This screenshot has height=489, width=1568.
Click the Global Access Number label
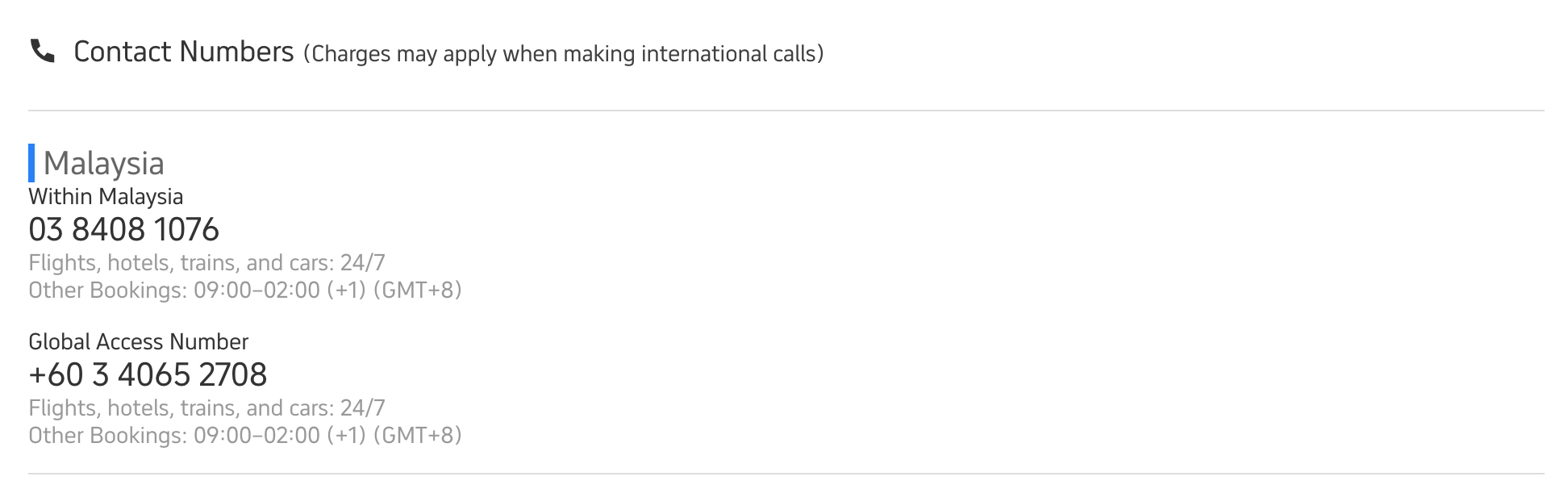(x=138, y=342)
